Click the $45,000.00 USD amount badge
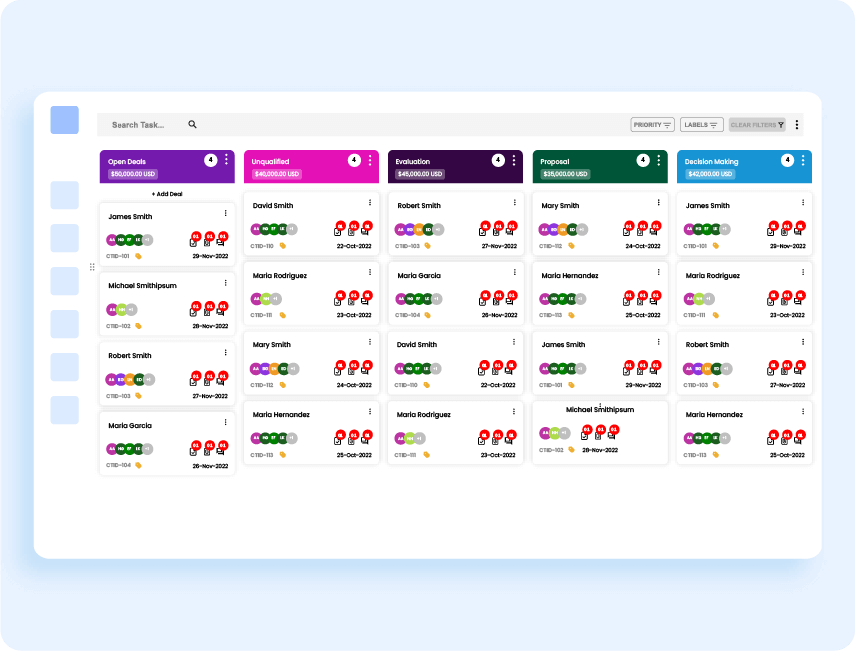 pos(420,174)
